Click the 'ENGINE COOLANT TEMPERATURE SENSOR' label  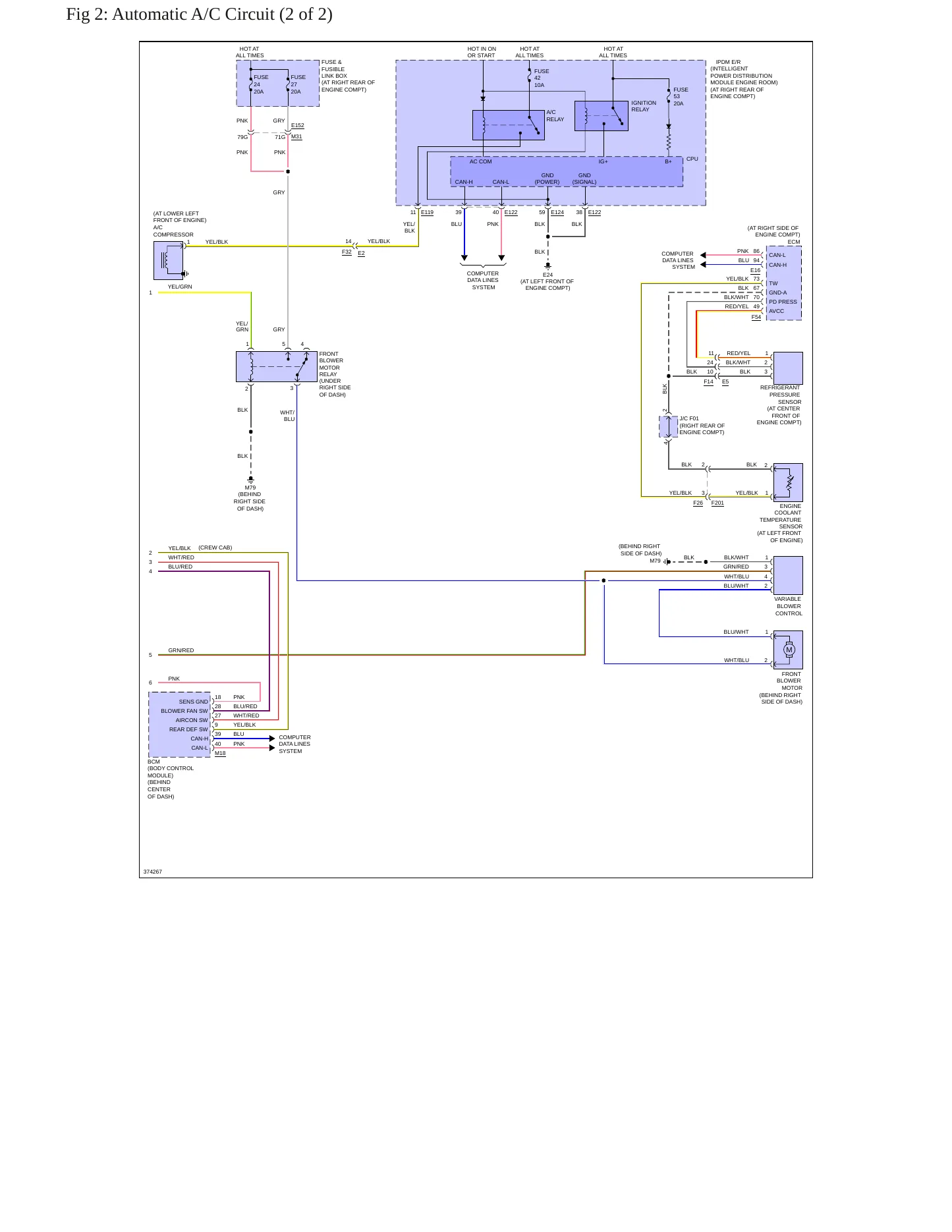tap(779, 523)
